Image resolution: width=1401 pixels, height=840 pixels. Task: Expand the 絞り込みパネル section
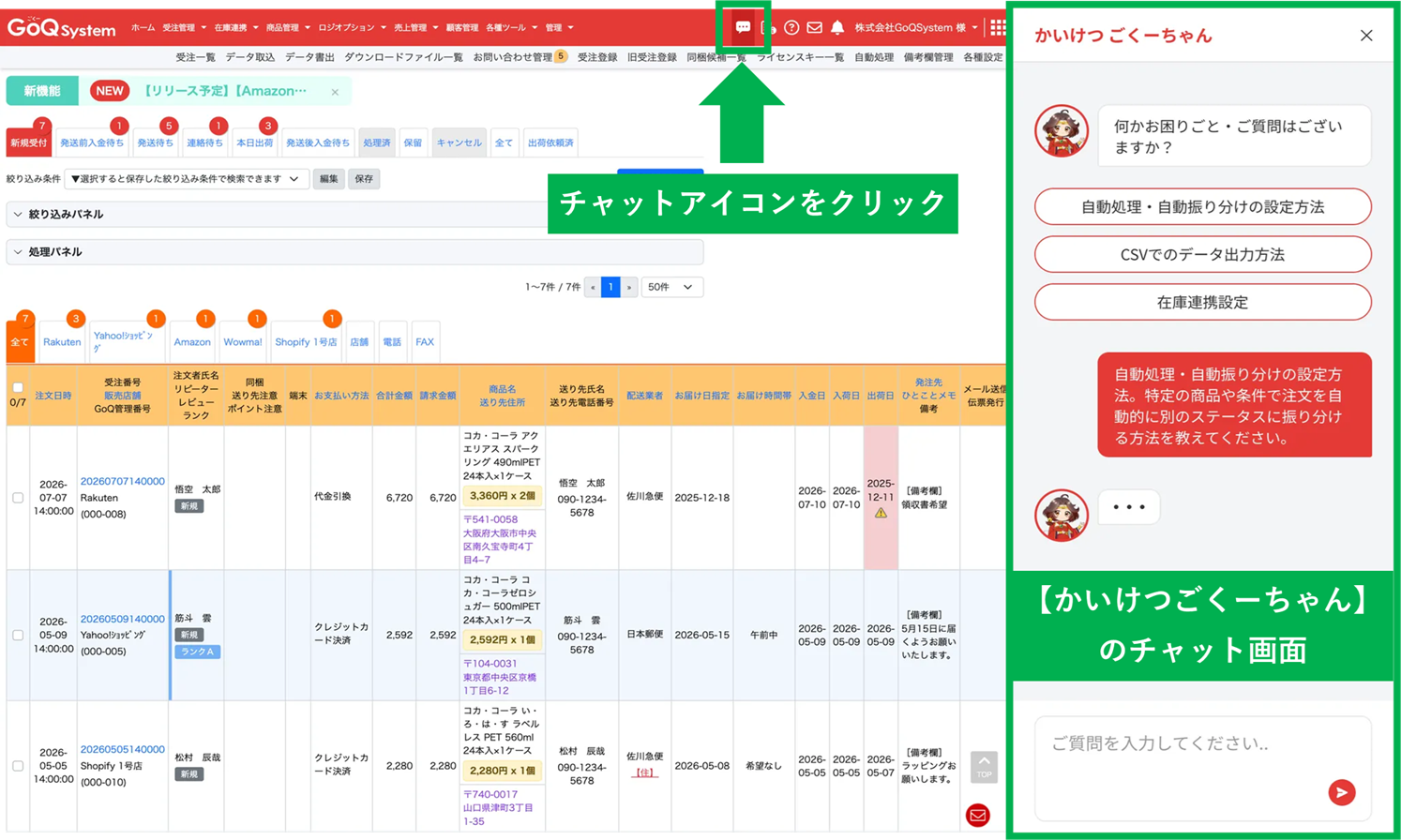[x=66, y=215]
